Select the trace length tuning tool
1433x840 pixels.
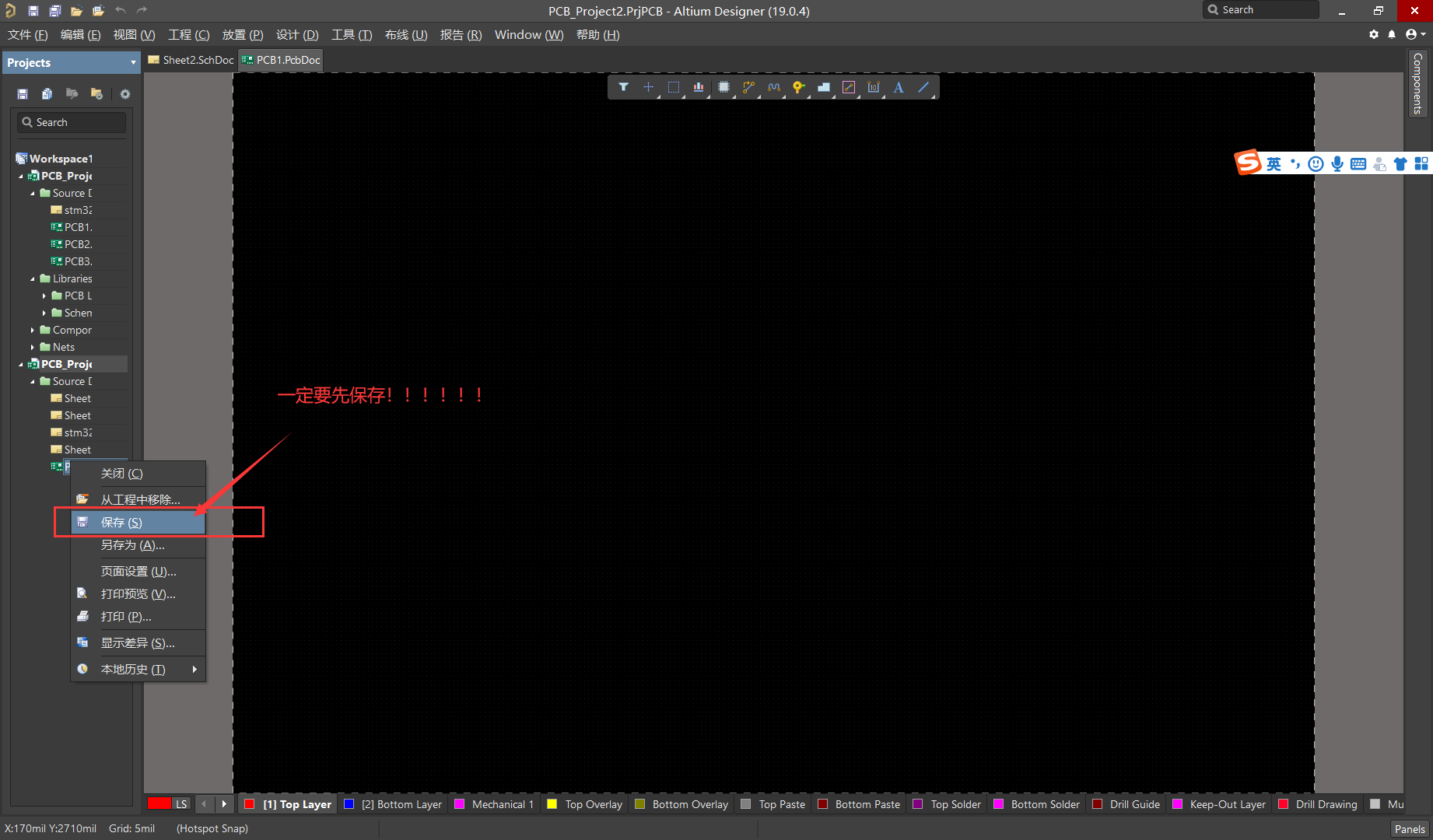[x=773, y=87]
